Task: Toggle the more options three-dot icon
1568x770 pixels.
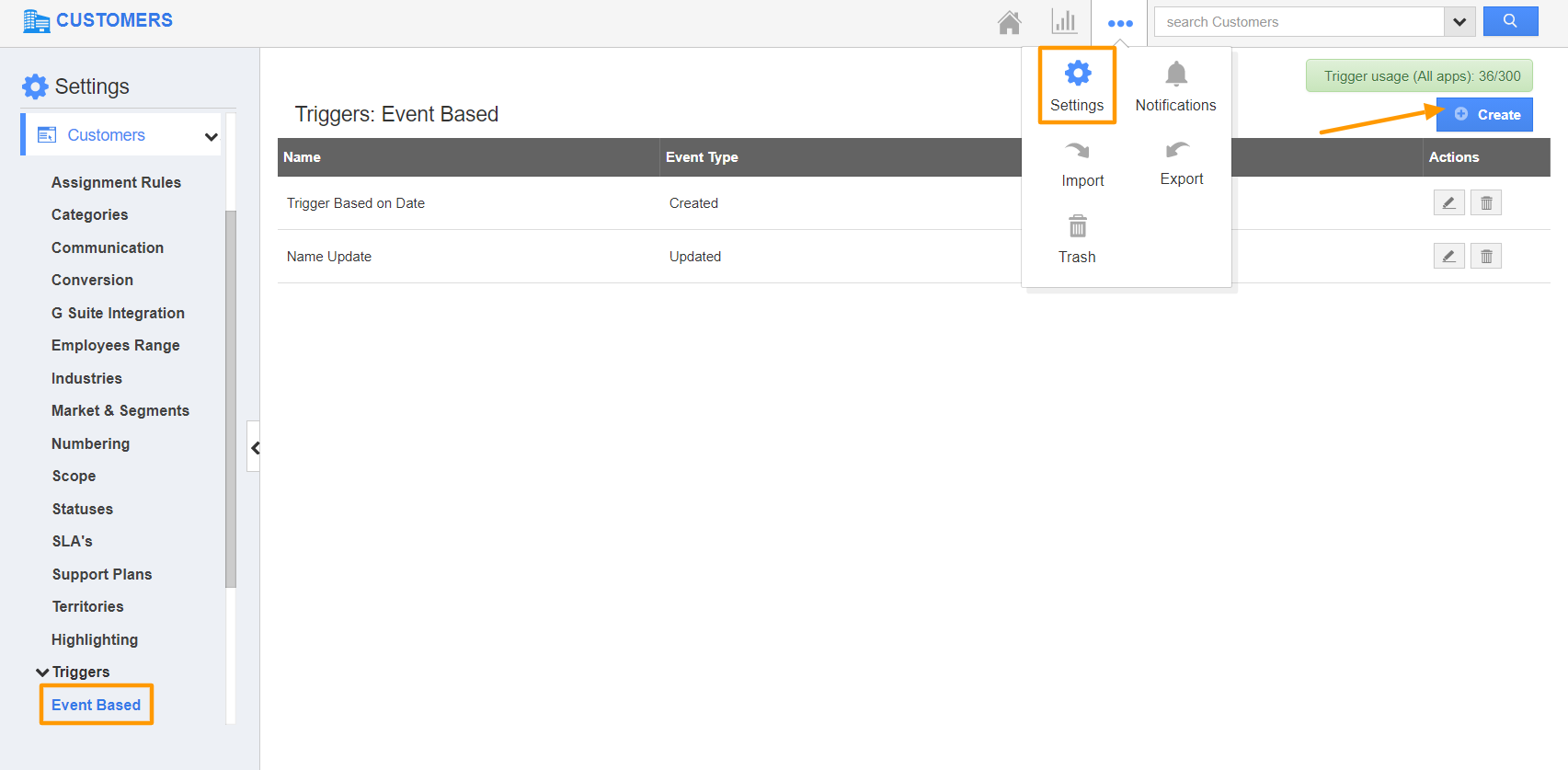Action: pos(1120,23)
